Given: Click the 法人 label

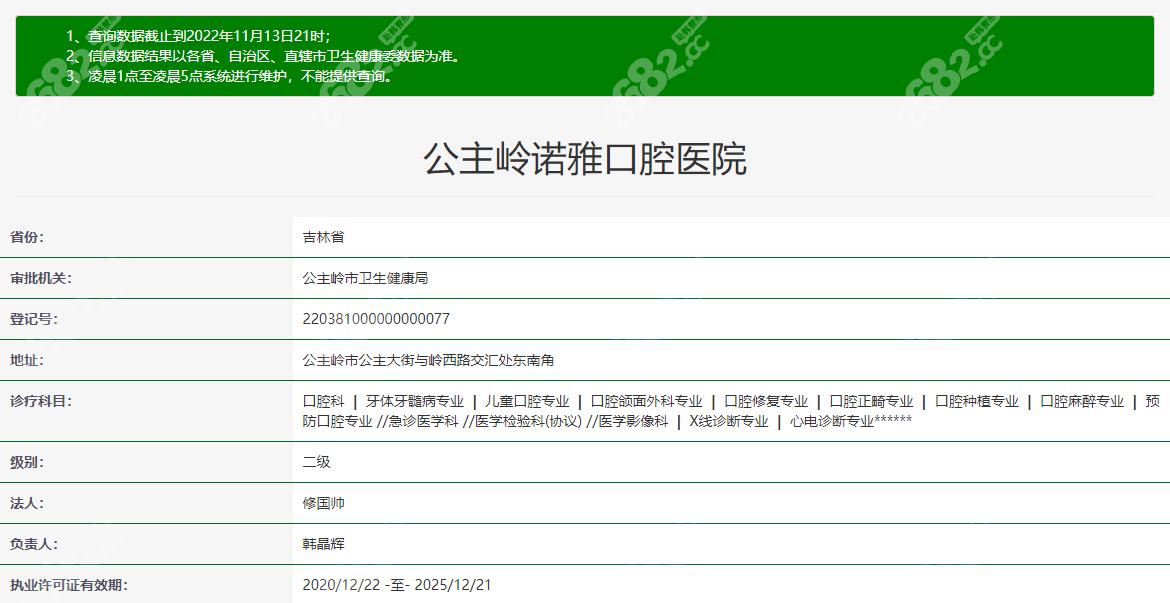Looking at the screenshot, I should point(27,504).
